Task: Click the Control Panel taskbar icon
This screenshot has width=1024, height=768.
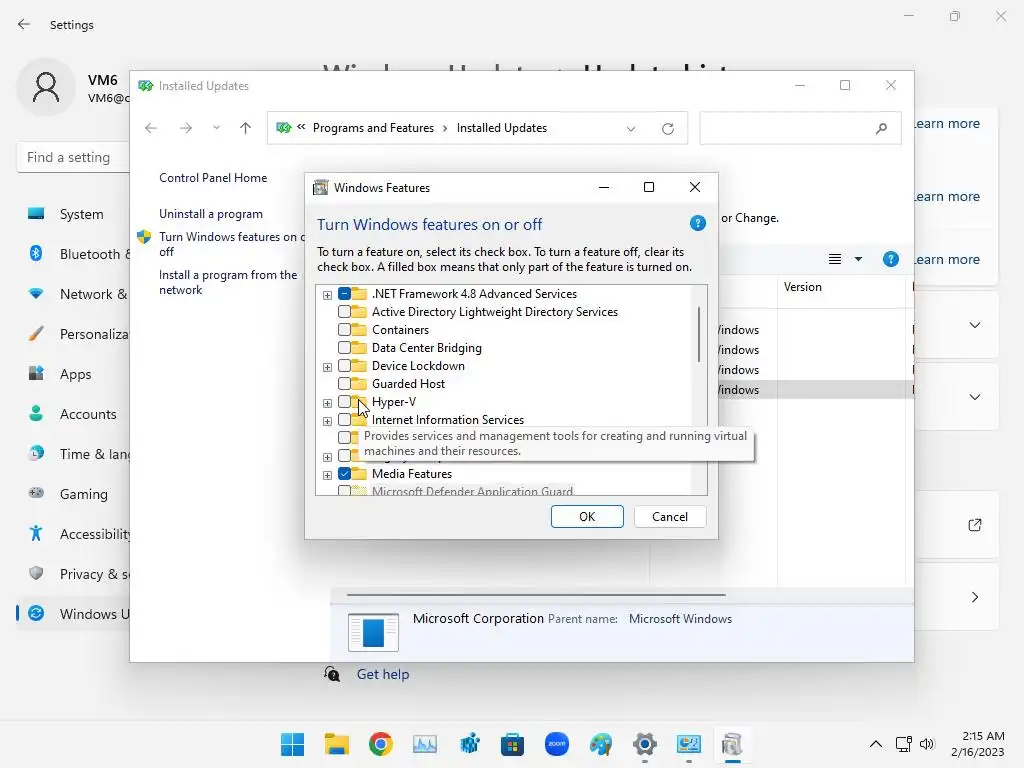Action: (x=688, y=744)
